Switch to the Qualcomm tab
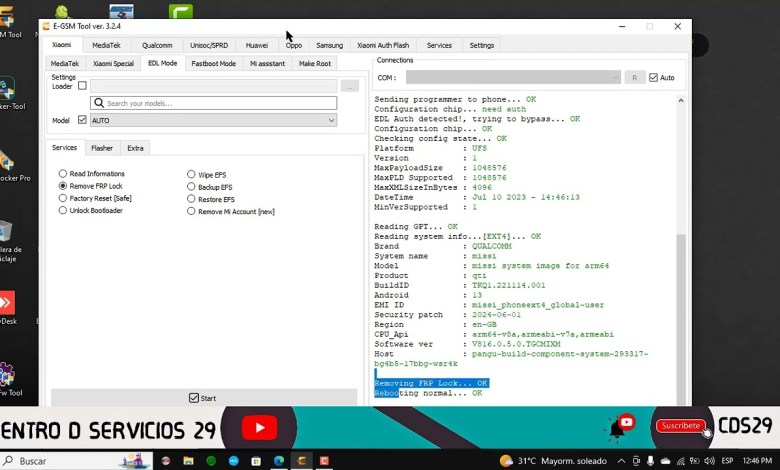Screen dimensions: 780x470 pyautogui.click(x=157, y=45)
